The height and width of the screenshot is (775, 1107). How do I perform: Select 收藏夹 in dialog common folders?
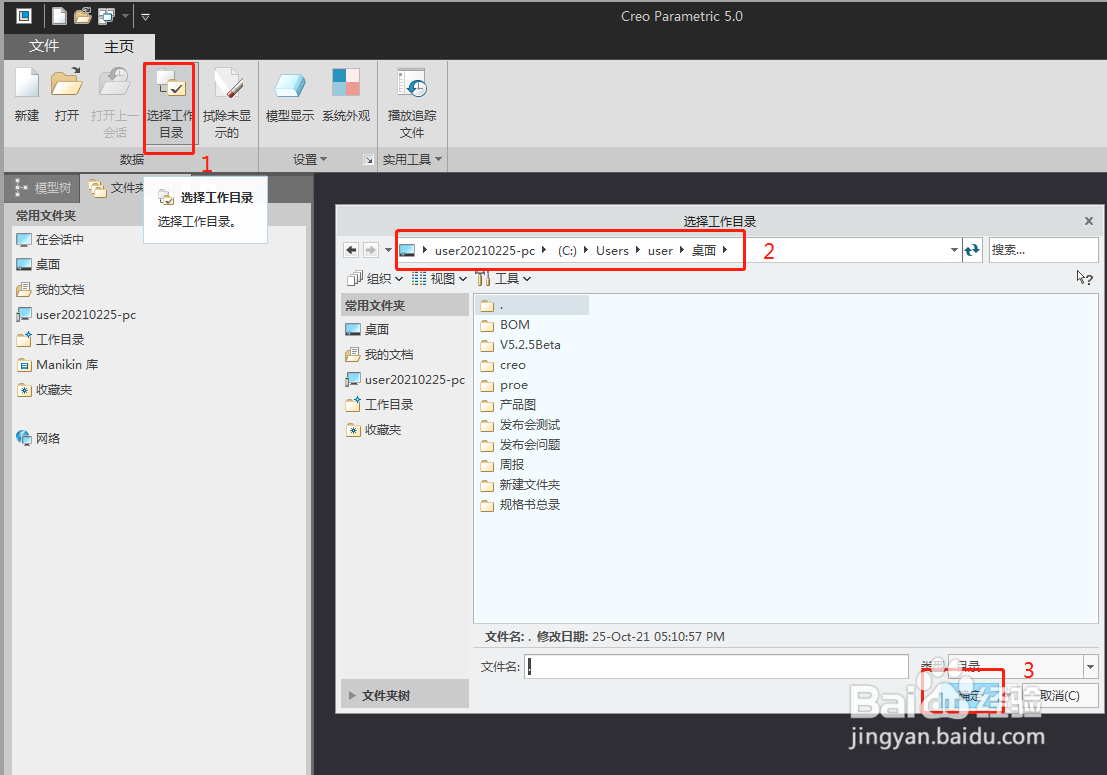point(373,430)
